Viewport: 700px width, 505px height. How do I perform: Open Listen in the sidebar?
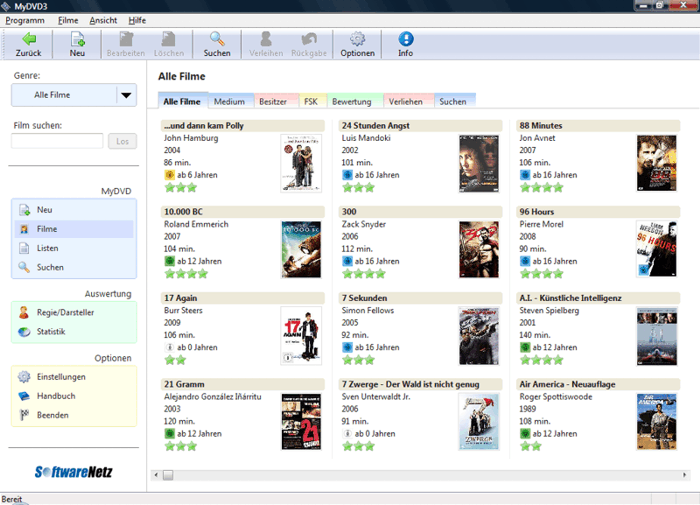point(74,248)
